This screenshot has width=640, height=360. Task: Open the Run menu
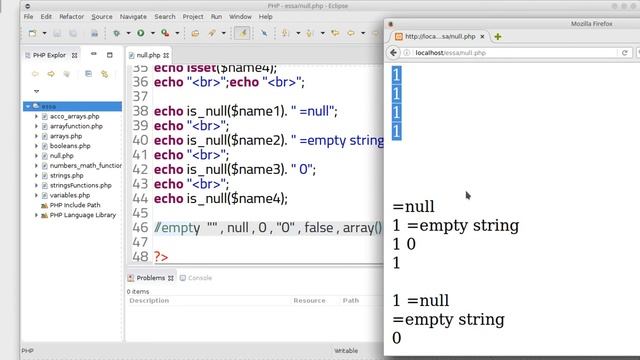(x=216, y=17)
